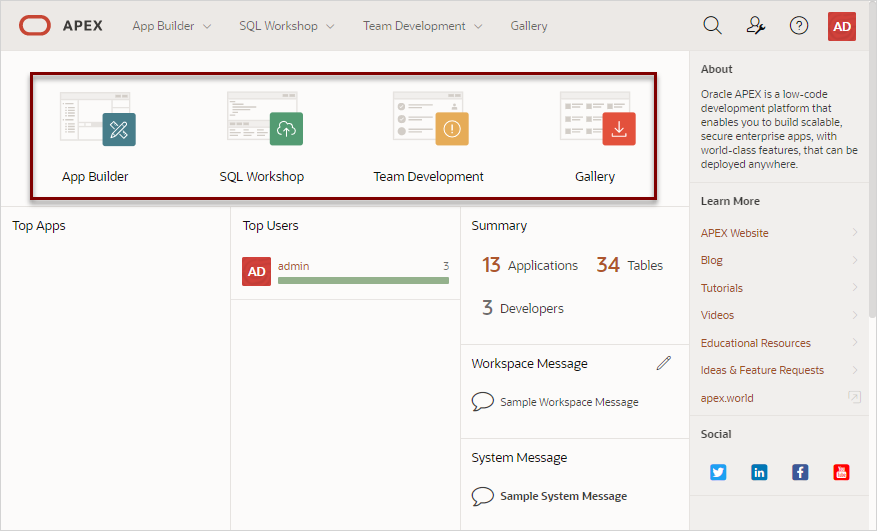The image size is (877, 531).
Task: Open the LinkedIn social icon
Action: [759, 472]
